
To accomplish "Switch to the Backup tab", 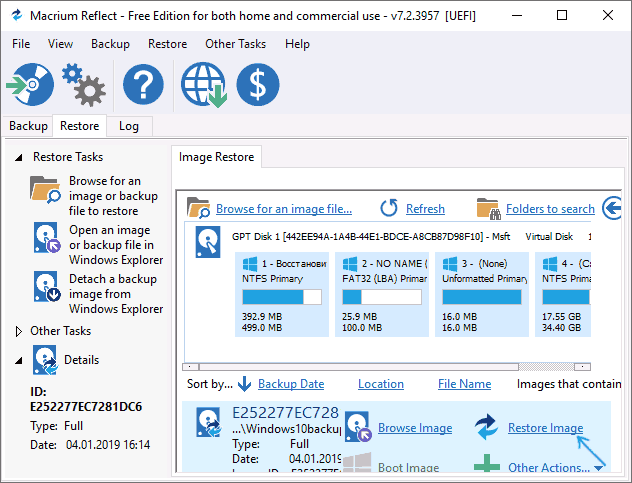I will (x=28, y=126).
